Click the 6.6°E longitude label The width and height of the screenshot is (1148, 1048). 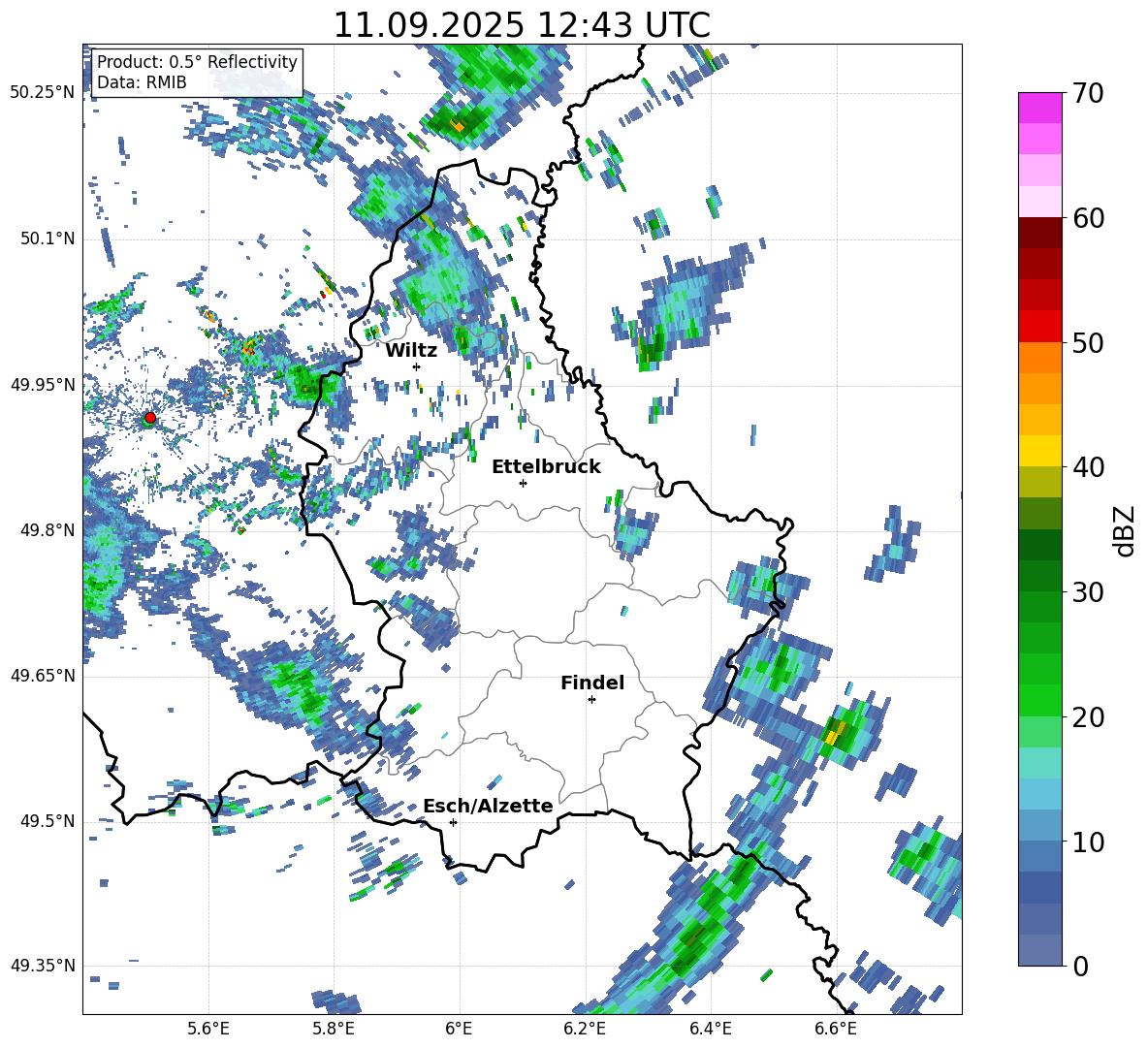coord(836,1029)
